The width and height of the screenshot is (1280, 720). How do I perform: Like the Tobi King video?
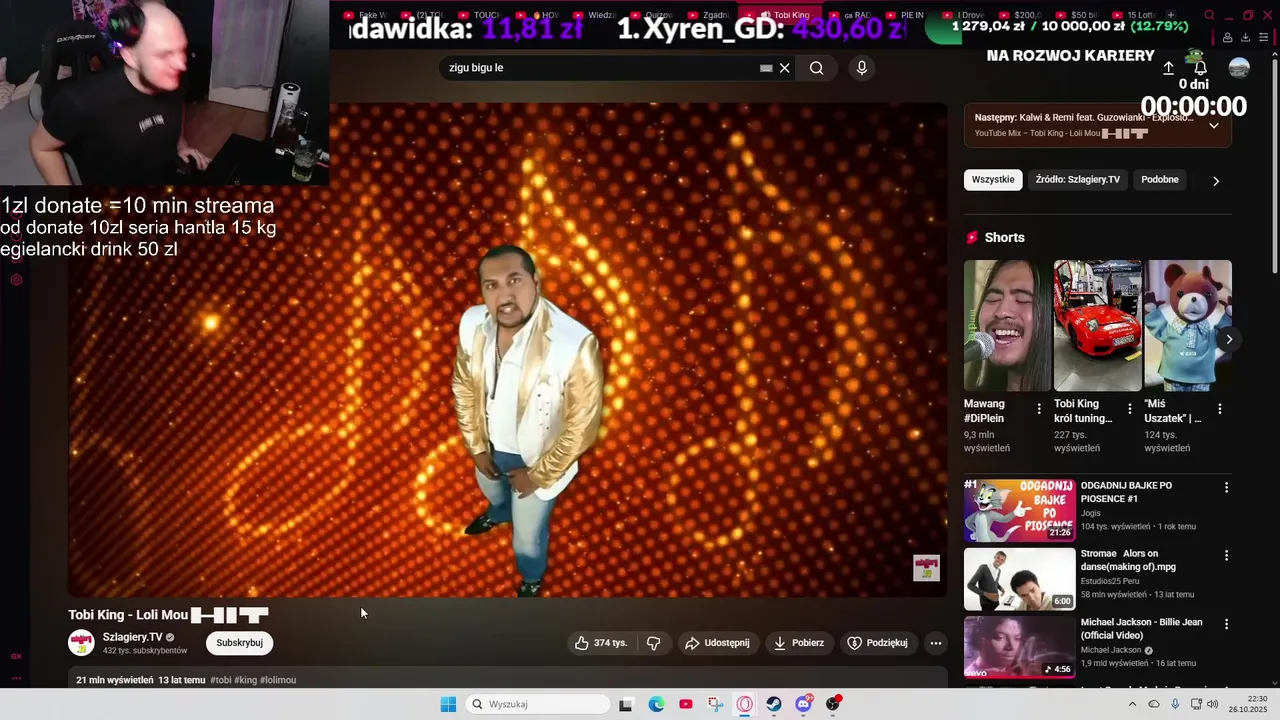pyautogui.click(x=601, y=643)
